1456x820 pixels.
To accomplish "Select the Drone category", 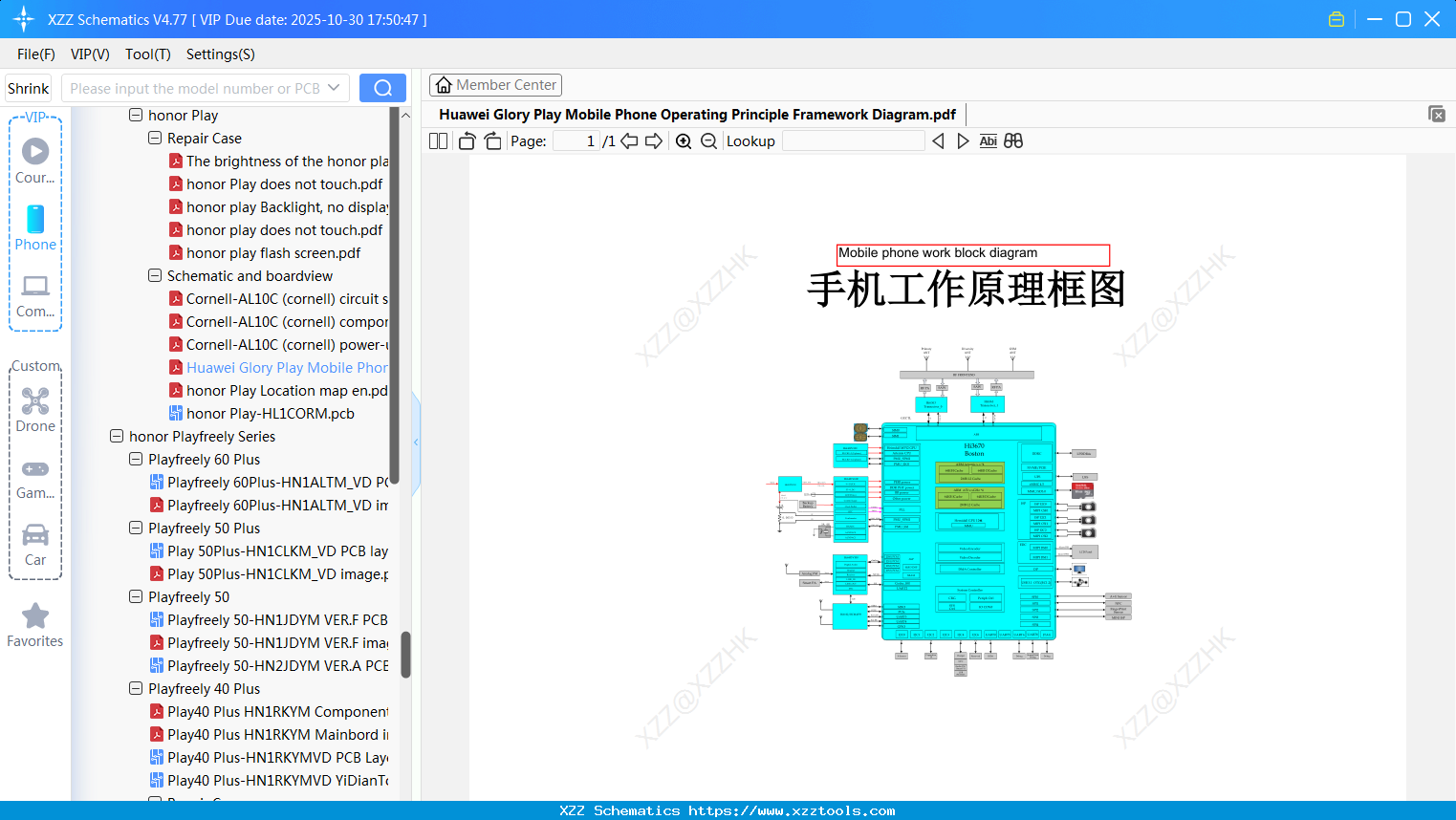I will pyautogui.click(x=35, y=410).
